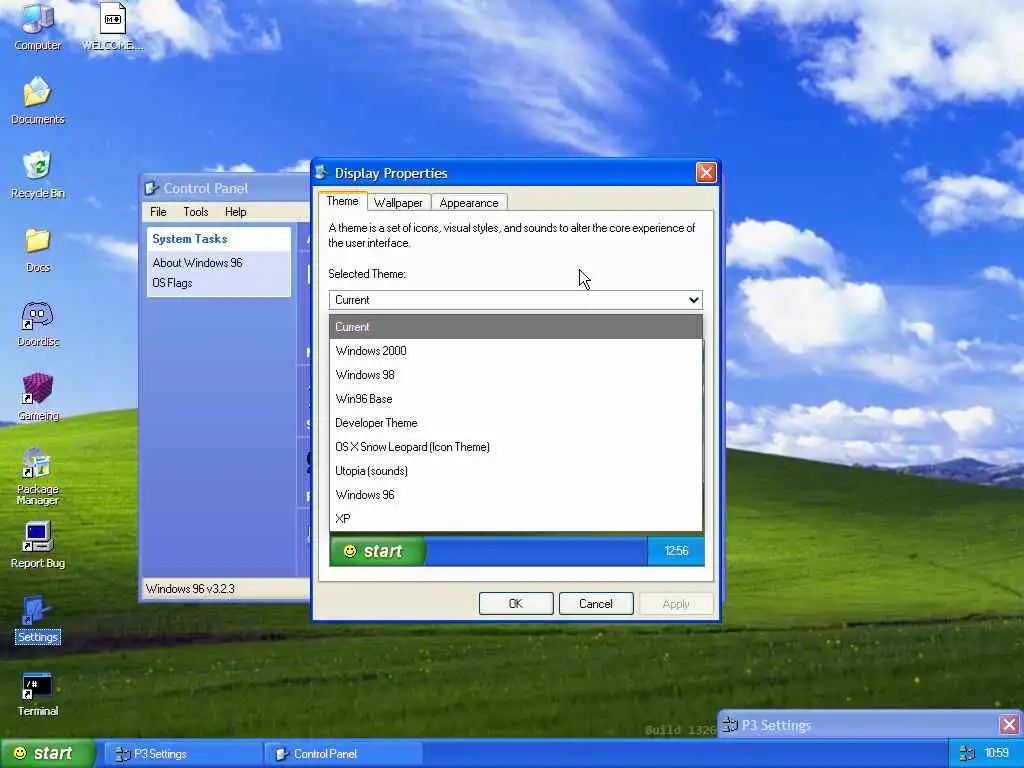Close the Display Properties dialog
1024x768 pixels.
coord(706,172)
